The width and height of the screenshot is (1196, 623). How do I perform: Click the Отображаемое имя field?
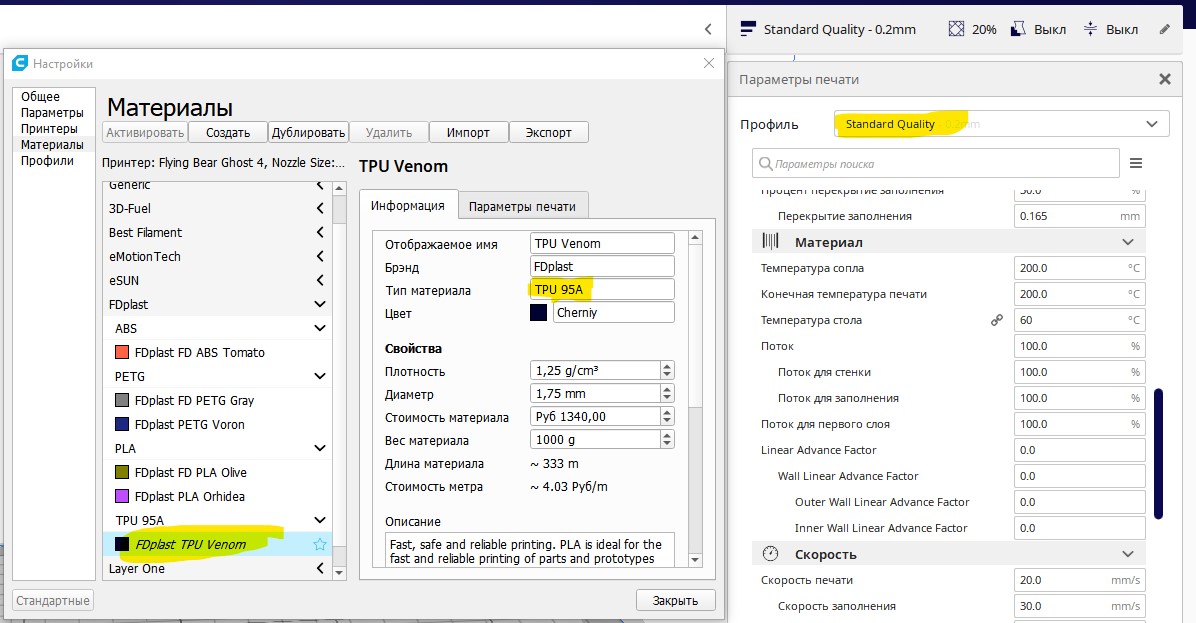tap(602, 243)
